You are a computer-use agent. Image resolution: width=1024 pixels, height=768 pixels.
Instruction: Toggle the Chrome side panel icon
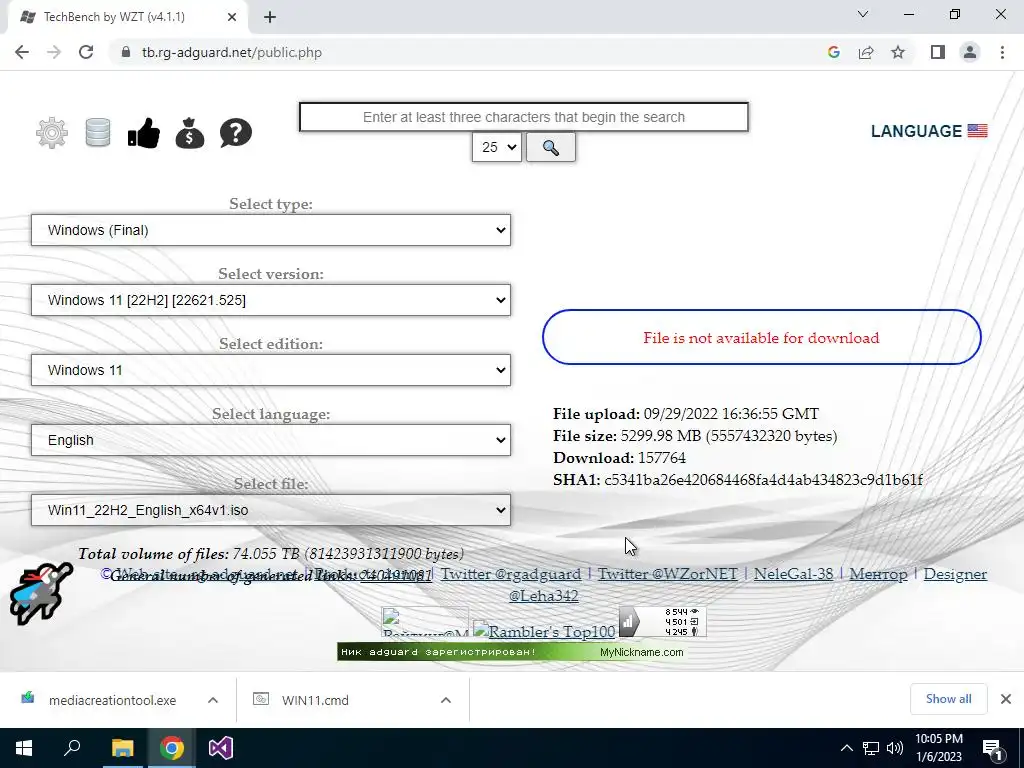click(938, 52)
